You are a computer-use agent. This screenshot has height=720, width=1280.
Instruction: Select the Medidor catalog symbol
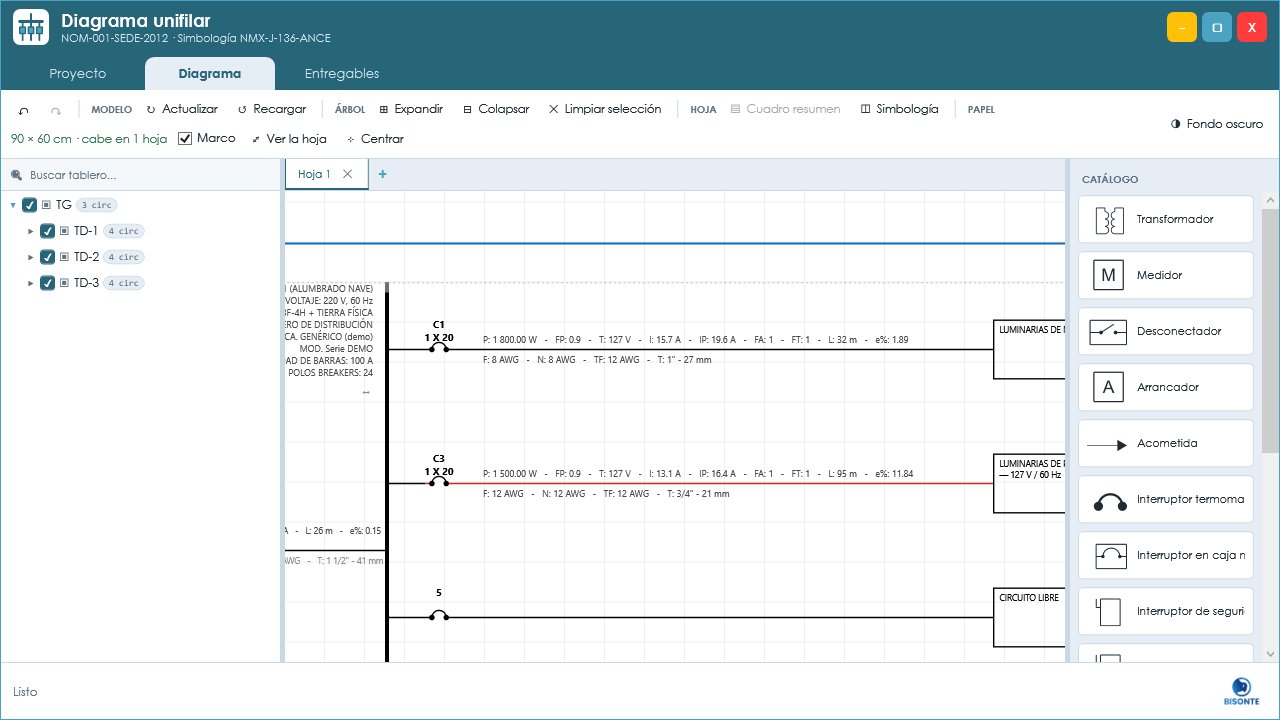click(x=1166, y=275)
